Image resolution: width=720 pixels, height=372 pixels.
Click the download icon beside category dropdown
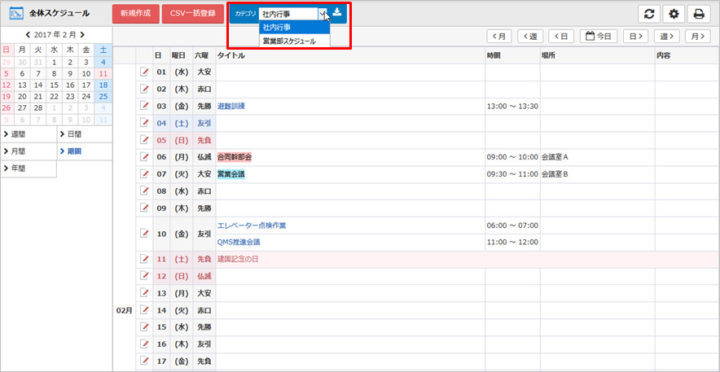point(337,13)
